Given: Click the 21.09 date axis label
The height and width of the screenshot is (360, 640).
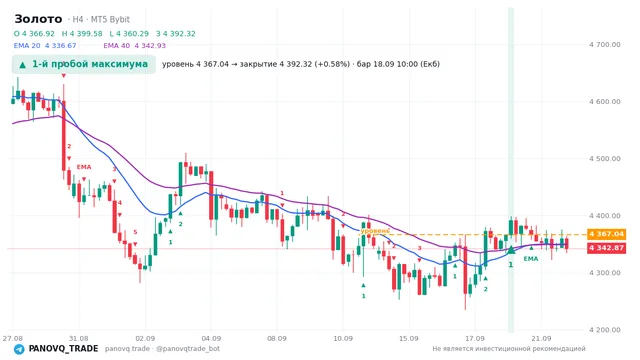Looking at the screenshot, I should pos(541,338).
